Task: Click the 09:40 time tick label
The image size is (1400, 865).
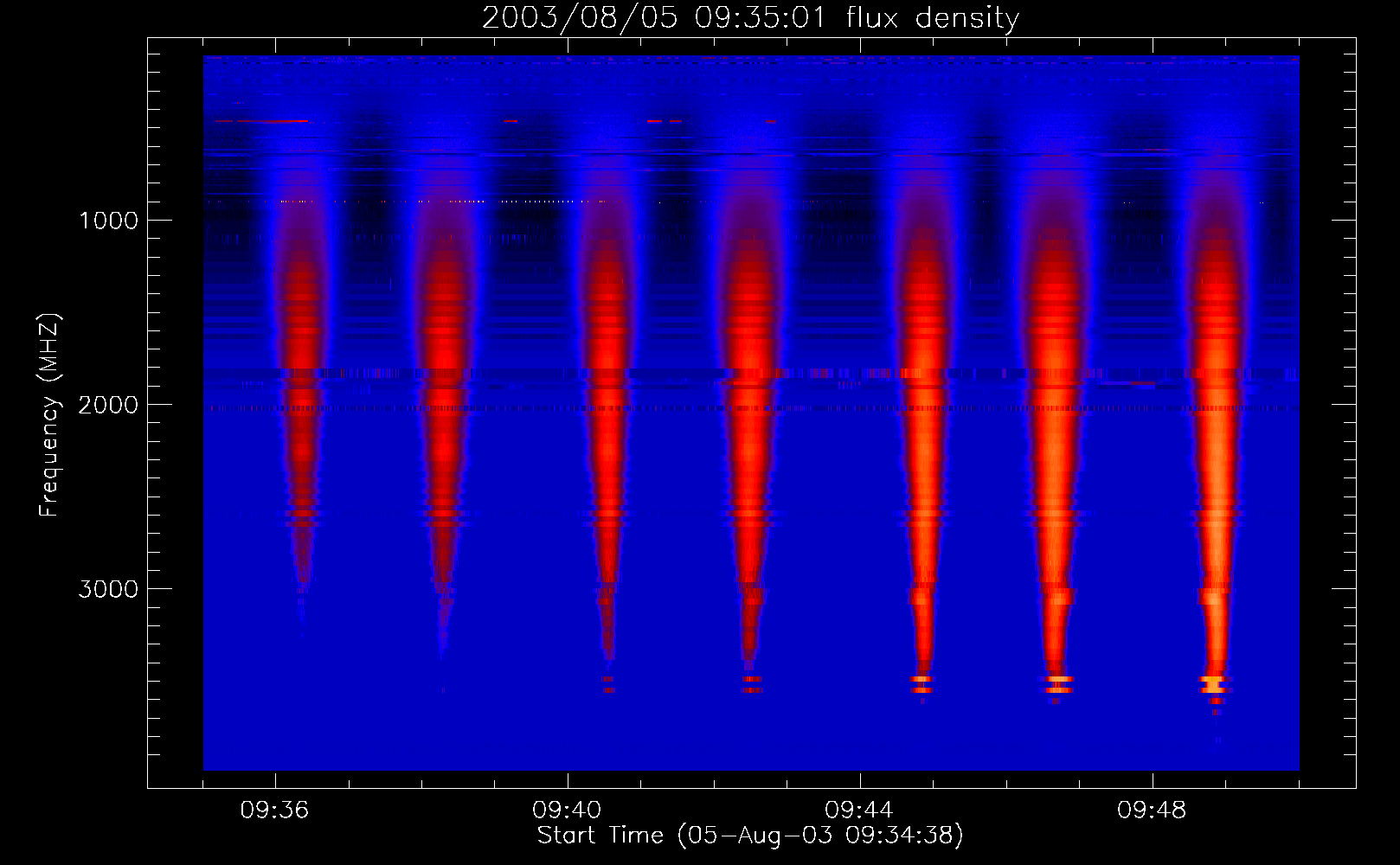Action: (567, 811)
